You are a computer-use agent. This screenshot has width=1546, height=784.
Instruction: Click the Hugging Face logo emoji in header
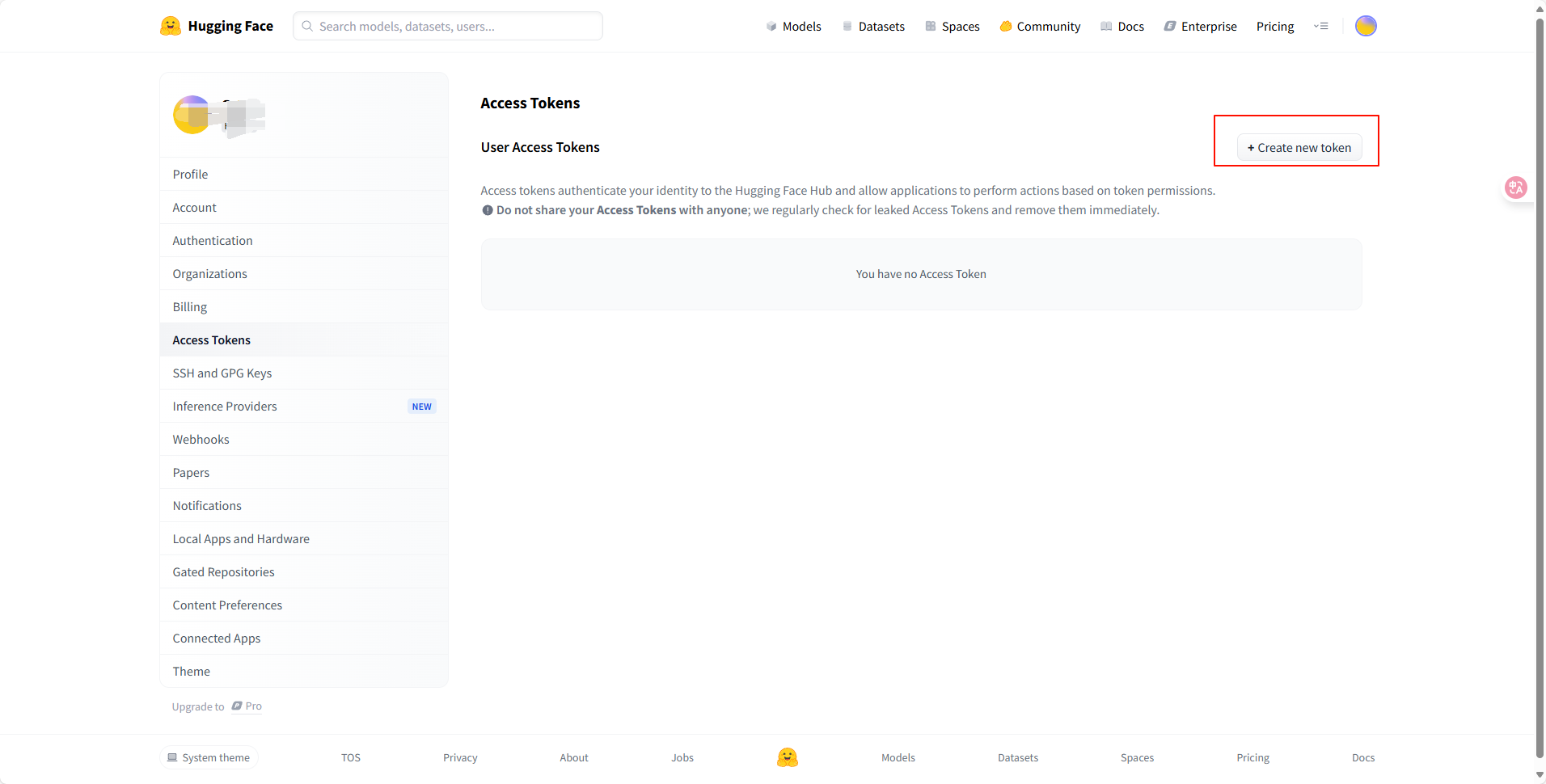point(170,26)
